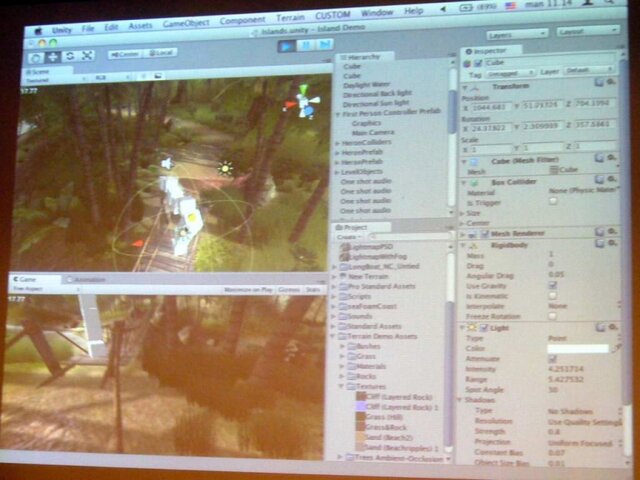
Task: Click the Stats button in Game view
Action: click(x=313, y=290)
